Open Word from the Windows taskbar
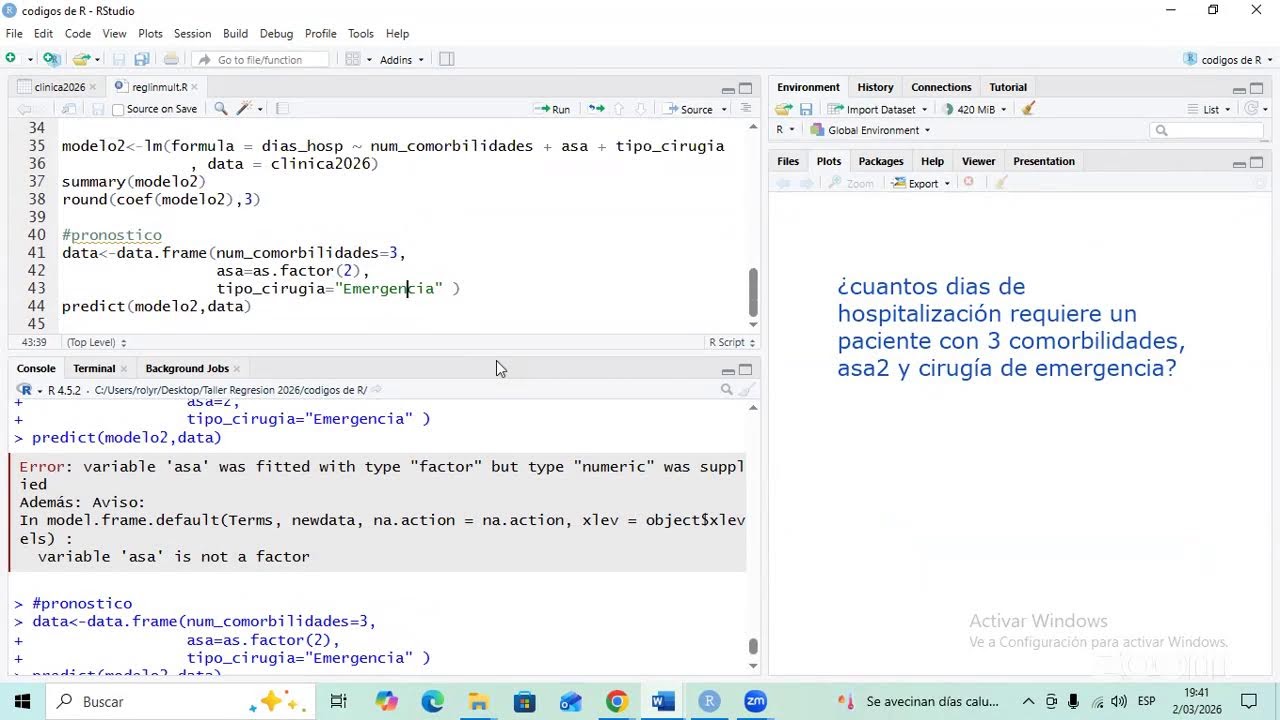This screenshot has height=720, width=1280. 662,702
